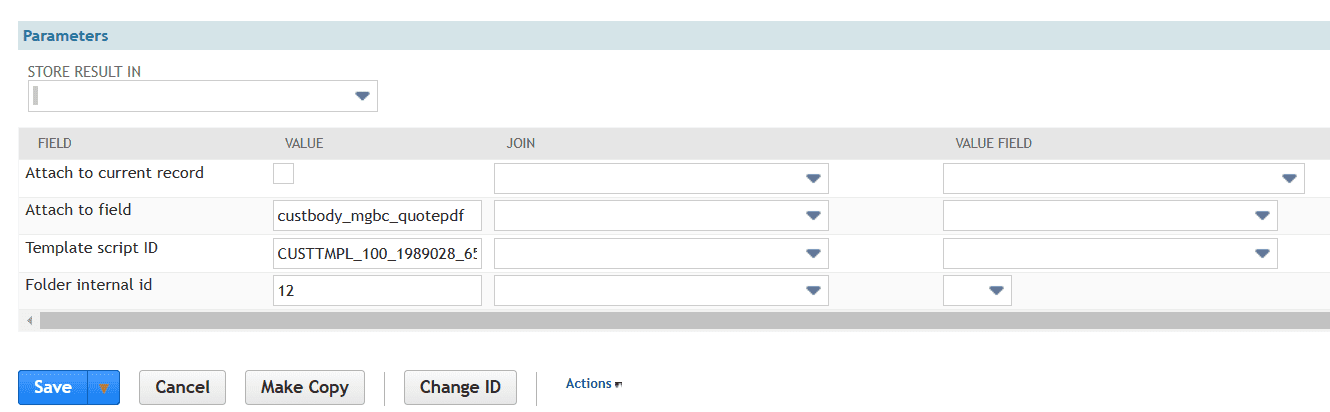This screenshot has height=412, width=1330.
Task: Open the Store Result In dropdown arrow
Action: point(362,96)
